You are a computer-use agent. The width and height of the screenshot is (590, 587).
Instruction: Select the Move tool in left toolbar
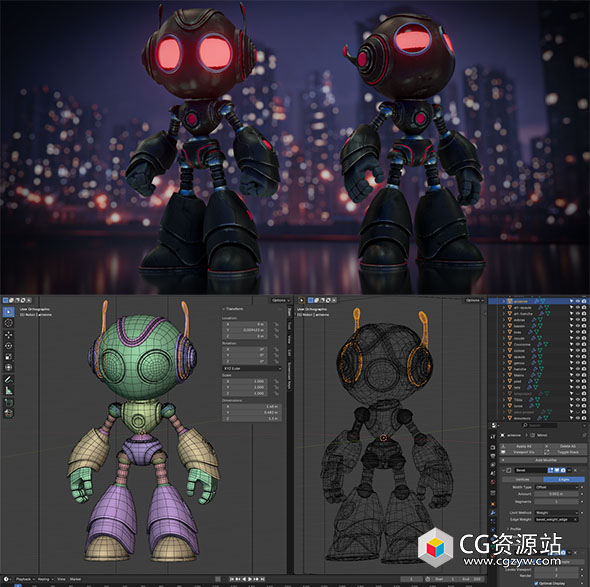pos(9,335)
